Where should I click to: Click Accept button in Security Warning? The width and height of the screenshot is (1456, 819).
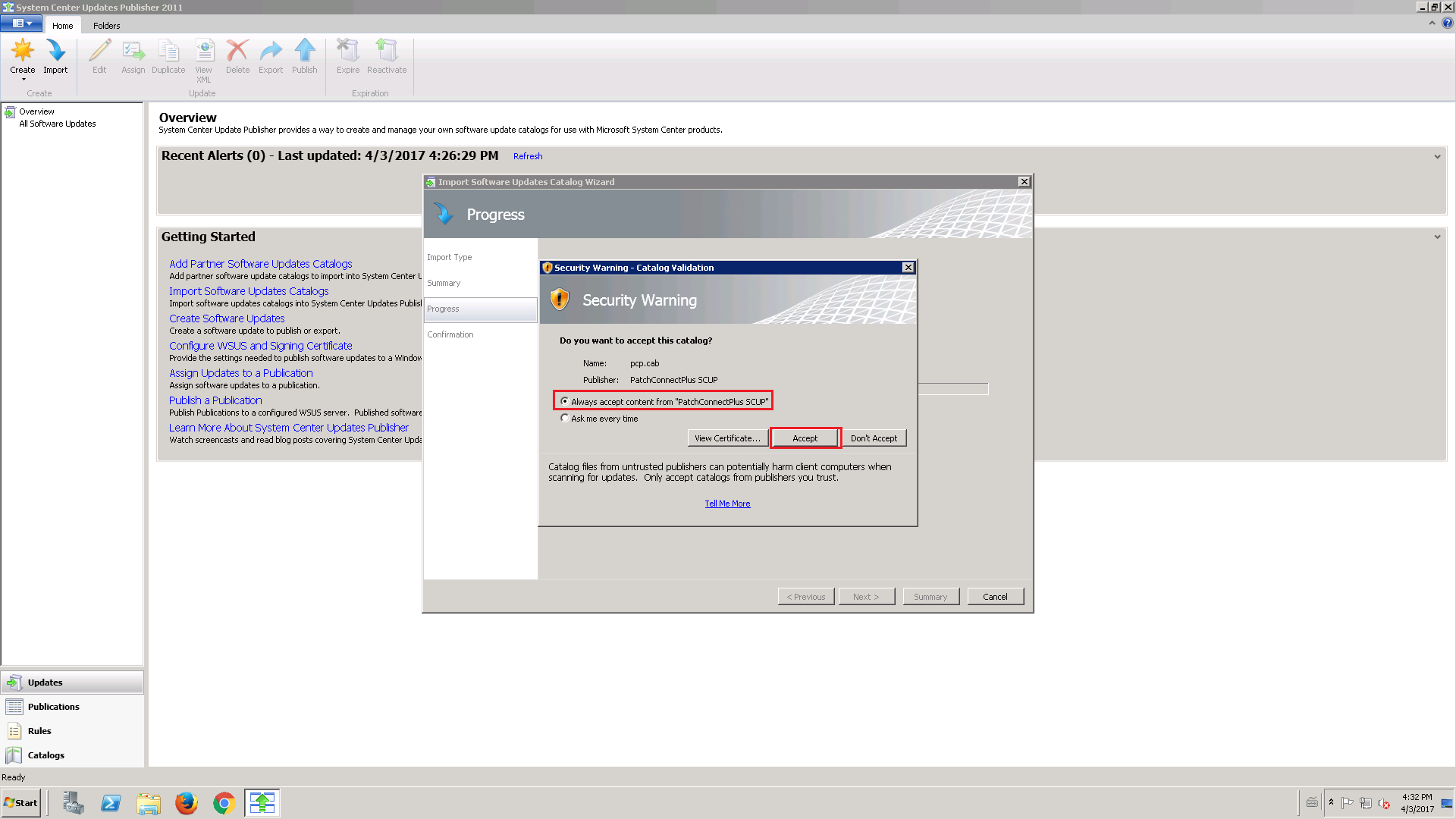[x=805, y=438]
